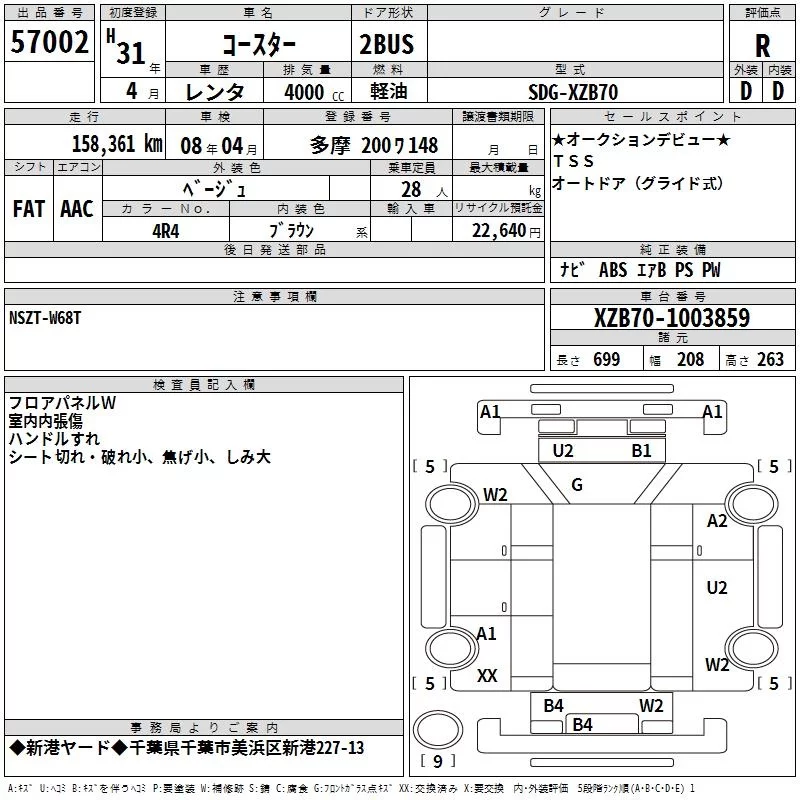Click the seating capacity 28
The height and width of the screenshot is (800, 800).
point(411,190)
